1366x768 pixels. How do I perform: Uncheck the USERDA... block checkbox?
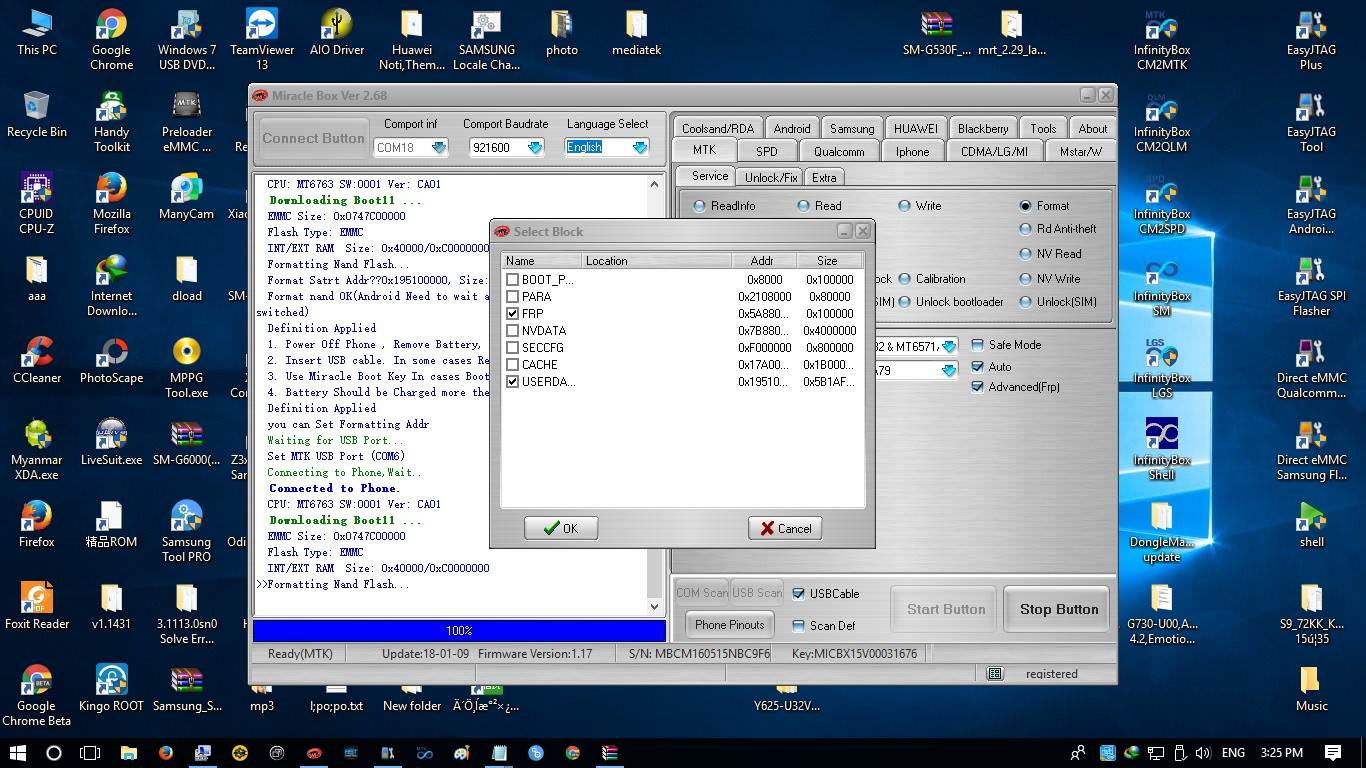click(x=512, y=382)
